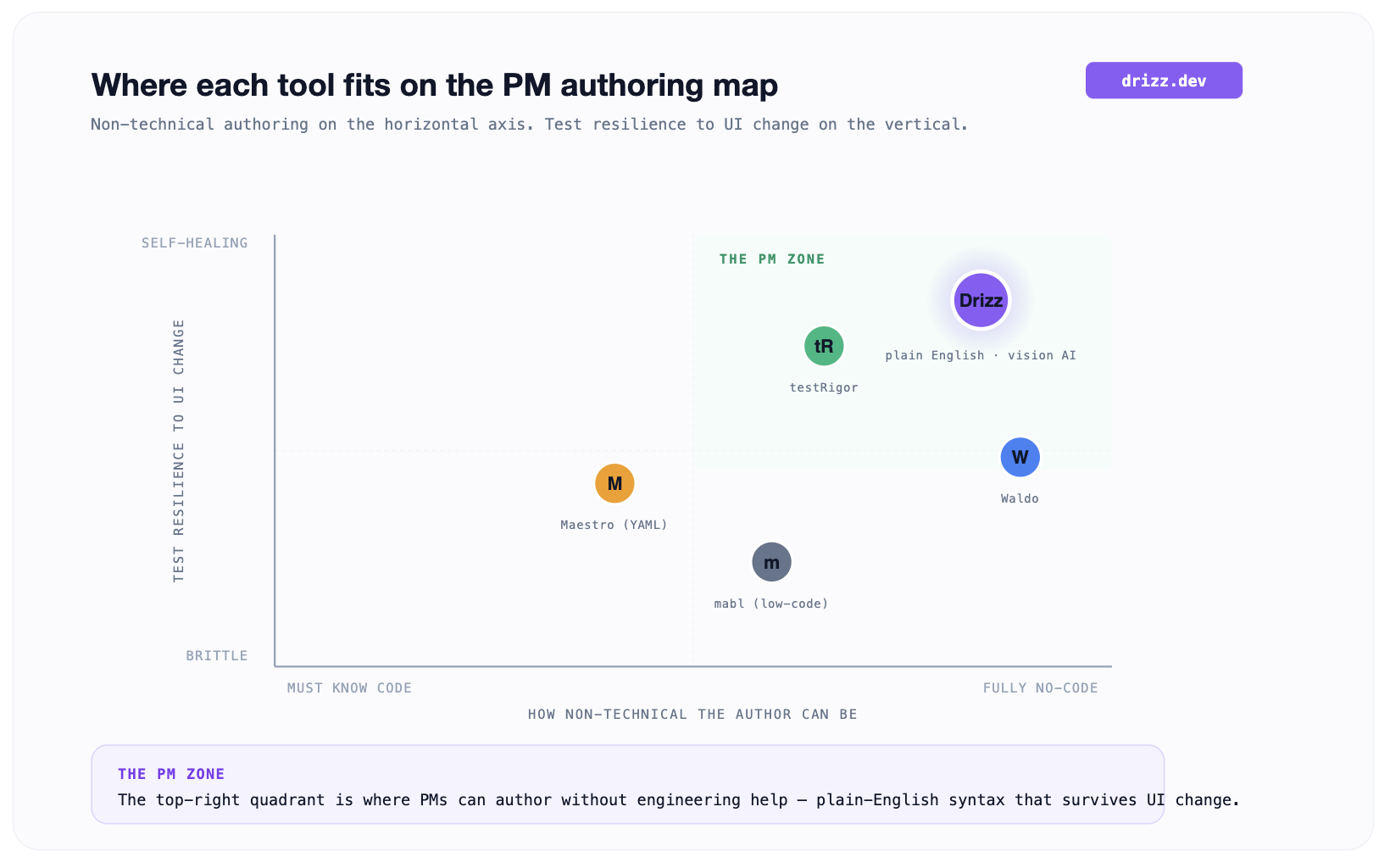
Task: Click the SELF-HEALING axis label
Action: point(195,242)
